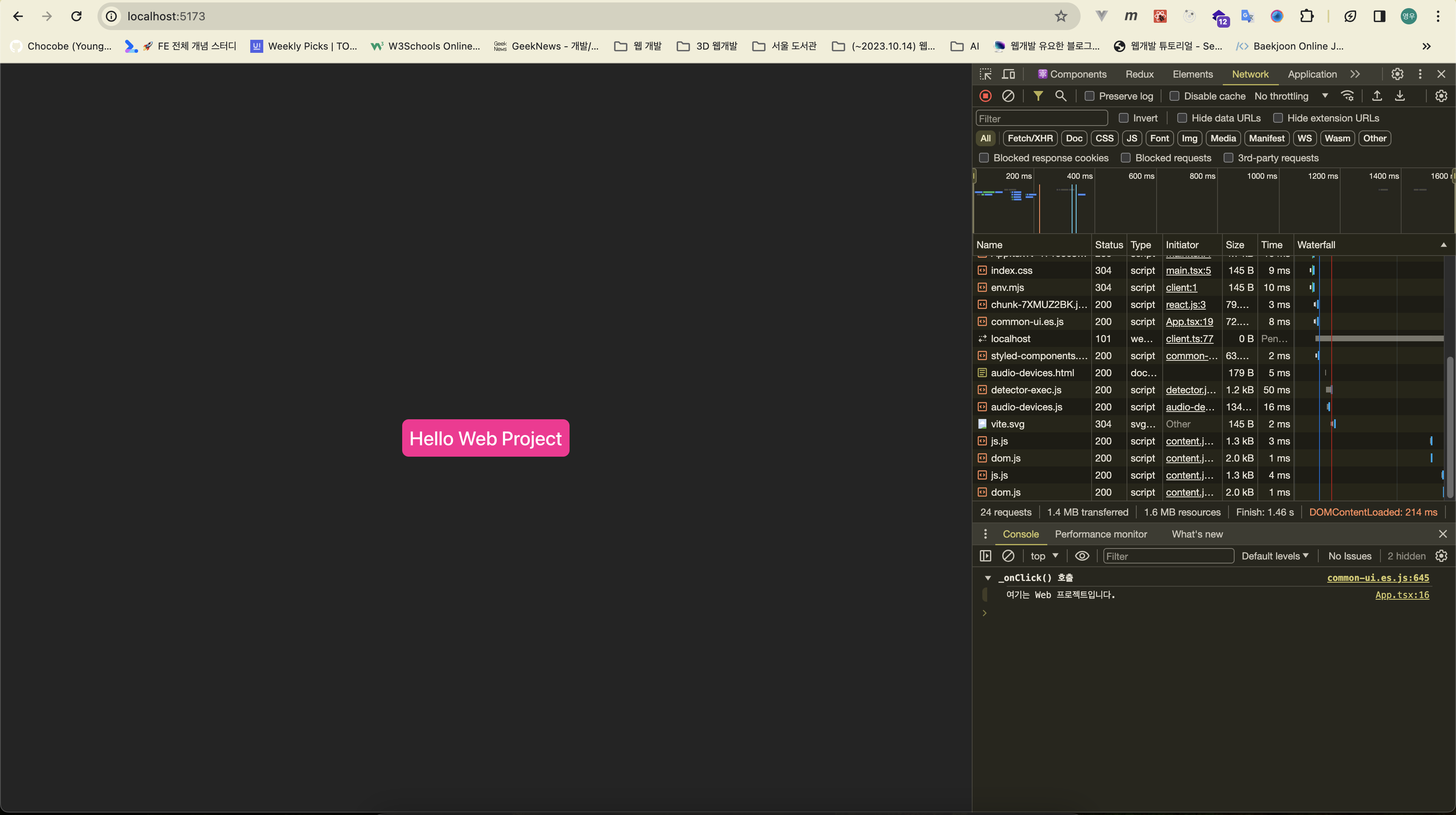Viewport: 1456px width, 815px height.
Task: Open Performance monitor drawer tab
Action: coord(1101,534)
